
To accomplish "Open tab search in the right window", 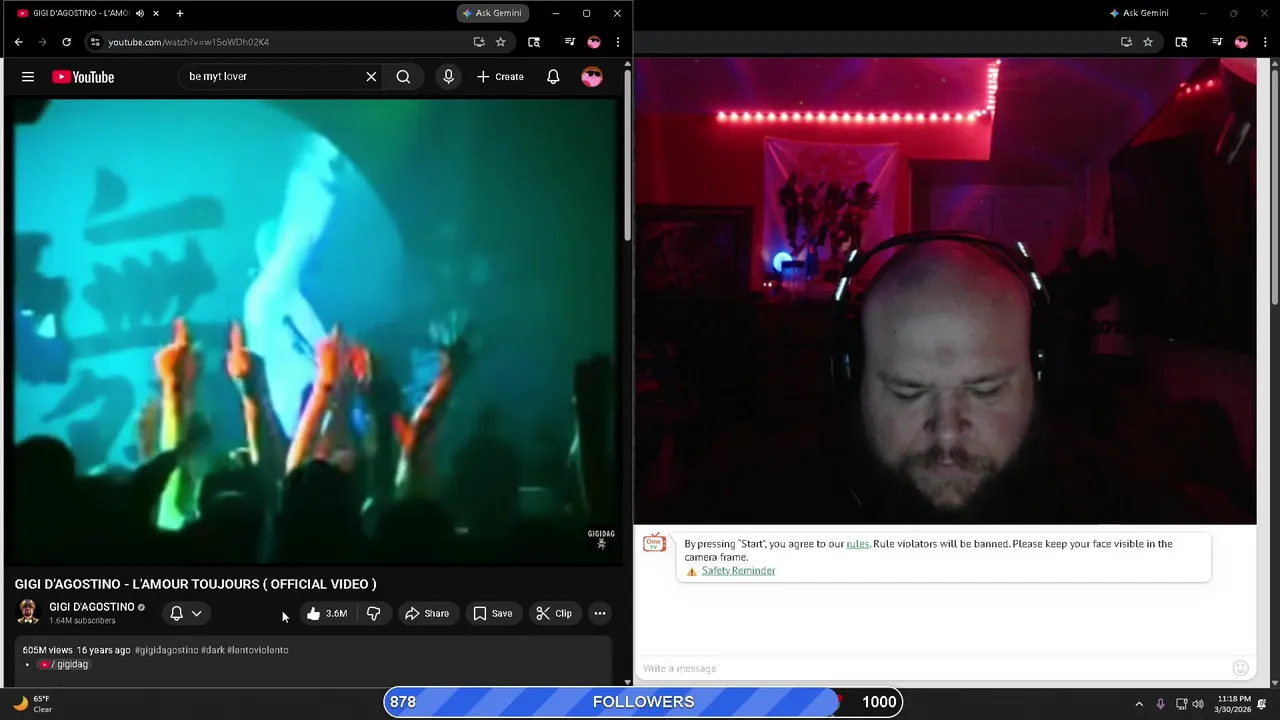I will coord(1181,42).
